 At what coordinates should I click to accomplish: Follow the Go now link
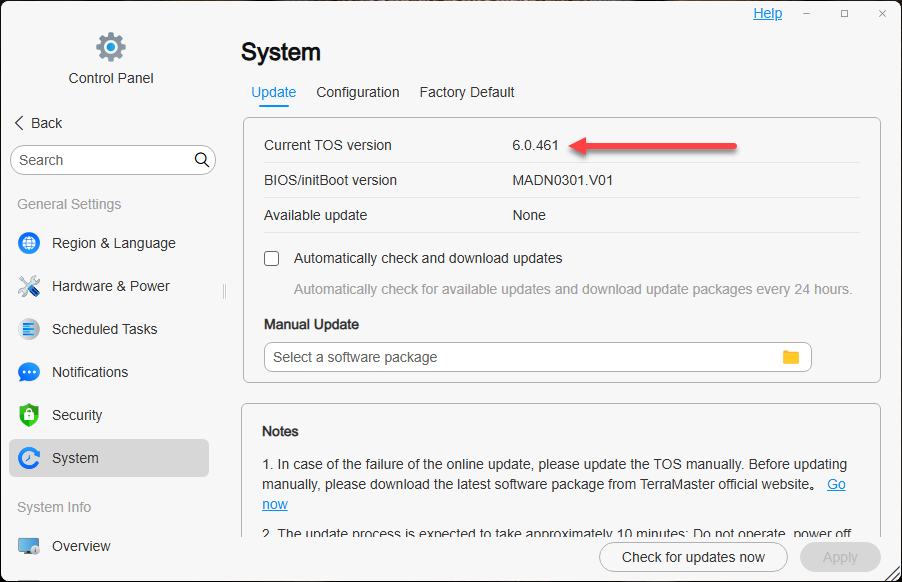[835, 484]
